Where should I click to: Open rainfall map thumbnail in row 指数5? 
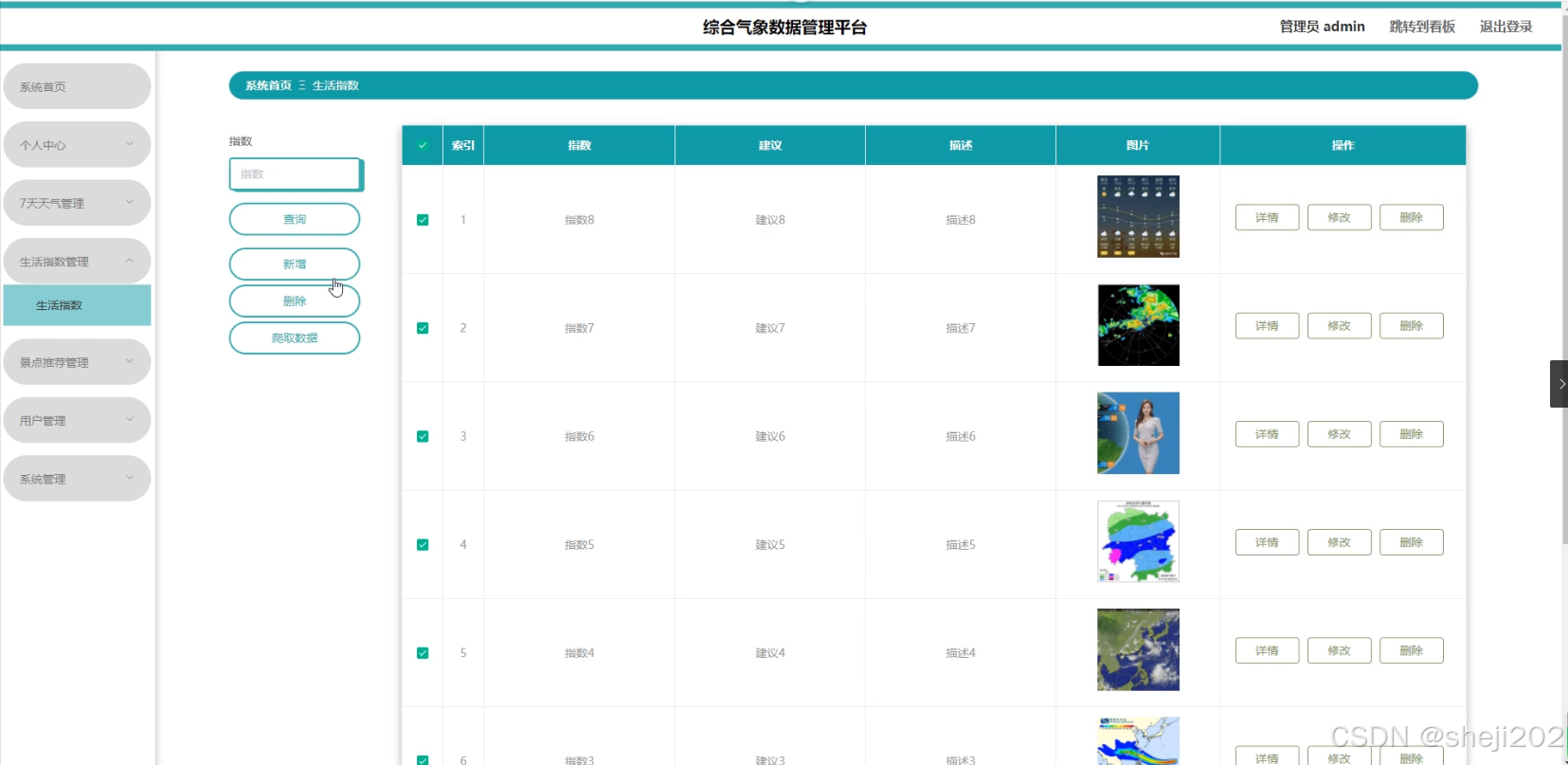click(x=1138, y=541)
